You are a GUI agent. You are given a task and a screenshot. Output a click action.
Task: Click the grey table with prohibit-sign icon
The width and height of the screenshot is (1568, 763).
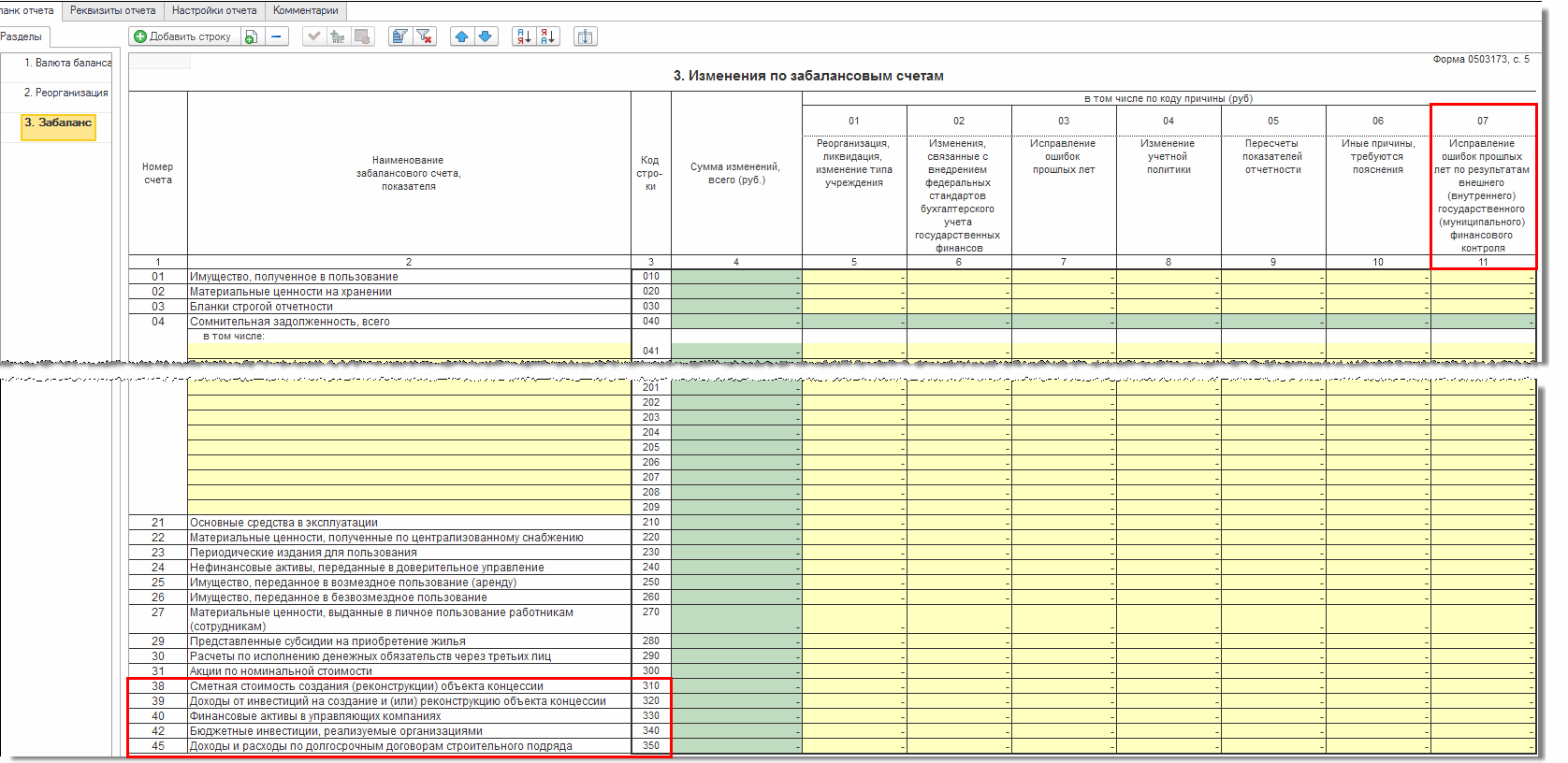coord(363,36)
